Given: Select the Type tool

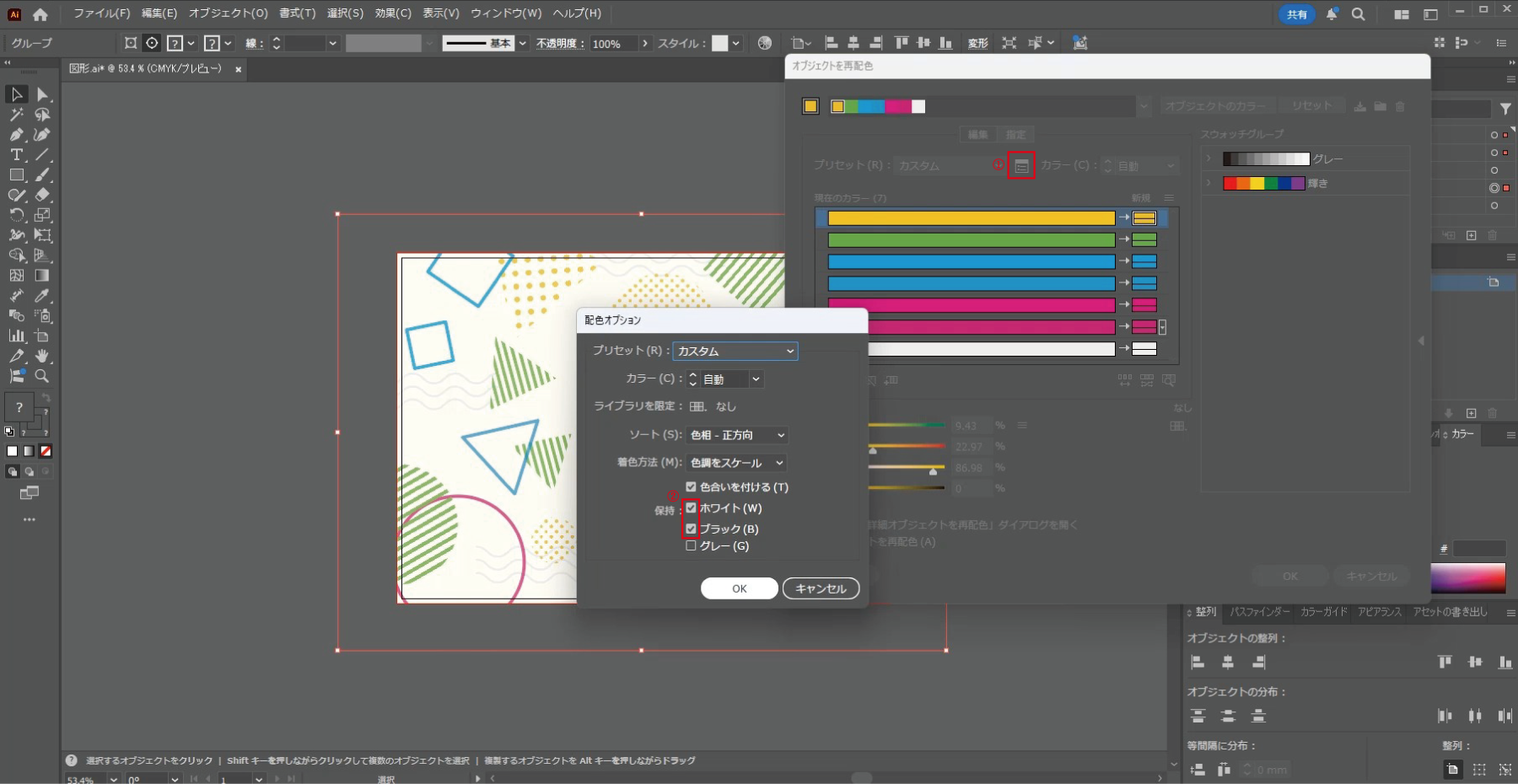Looking at the screenshot, I should [x=16, y=155].
